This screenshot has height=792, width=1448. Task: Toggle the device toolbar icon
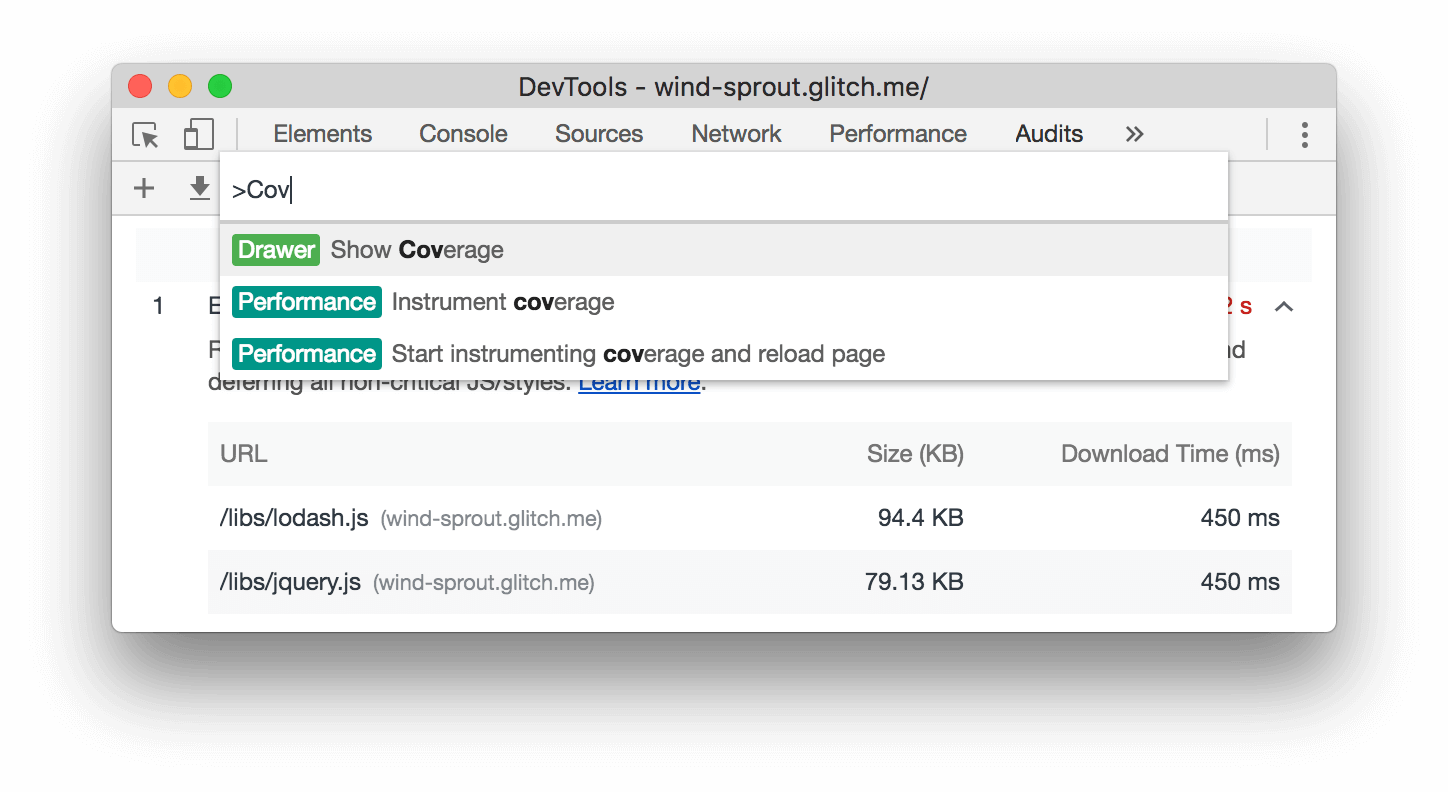click(x=199, y=135)
